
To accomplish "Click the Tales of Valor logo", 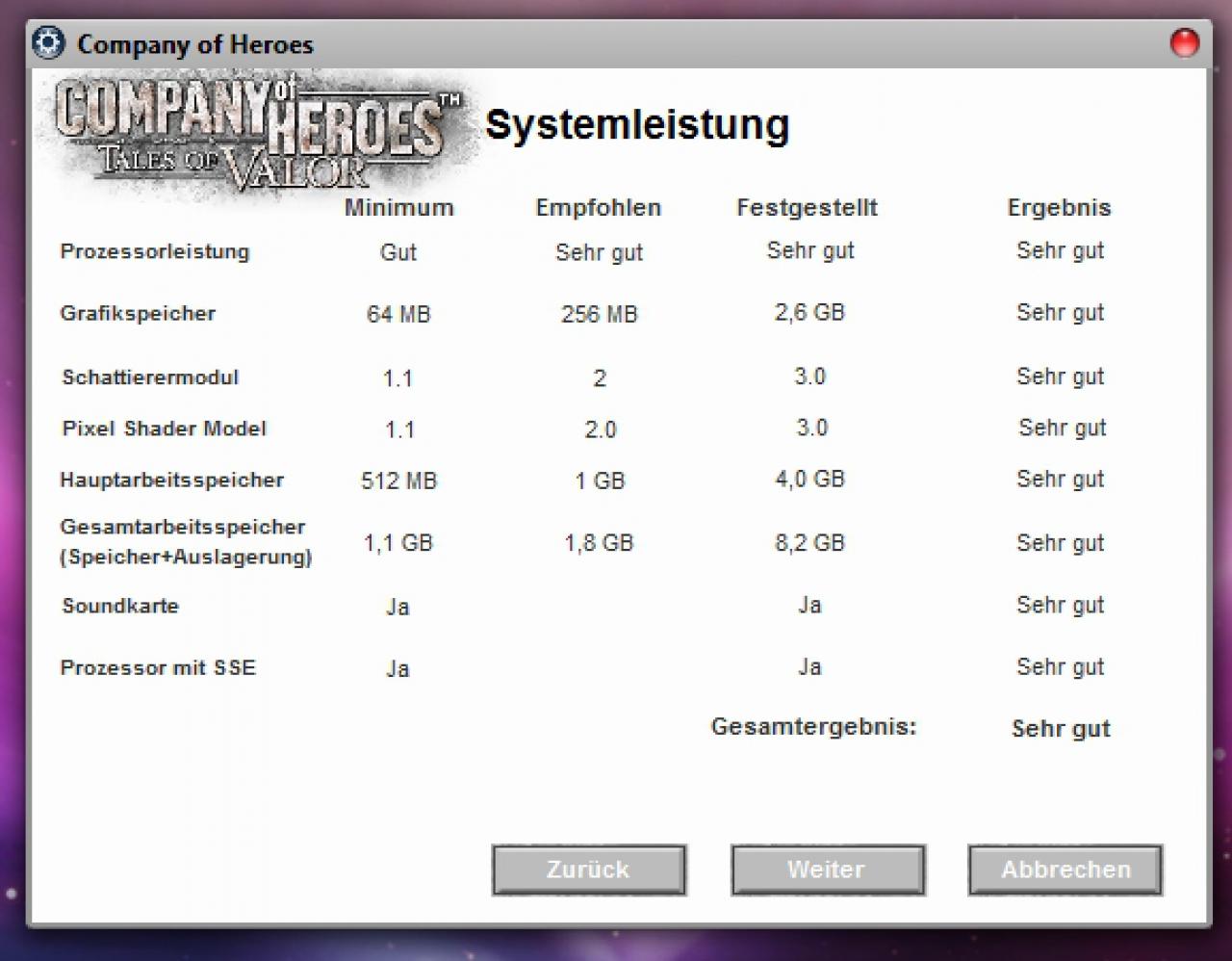I will click(x=260, y=135).
